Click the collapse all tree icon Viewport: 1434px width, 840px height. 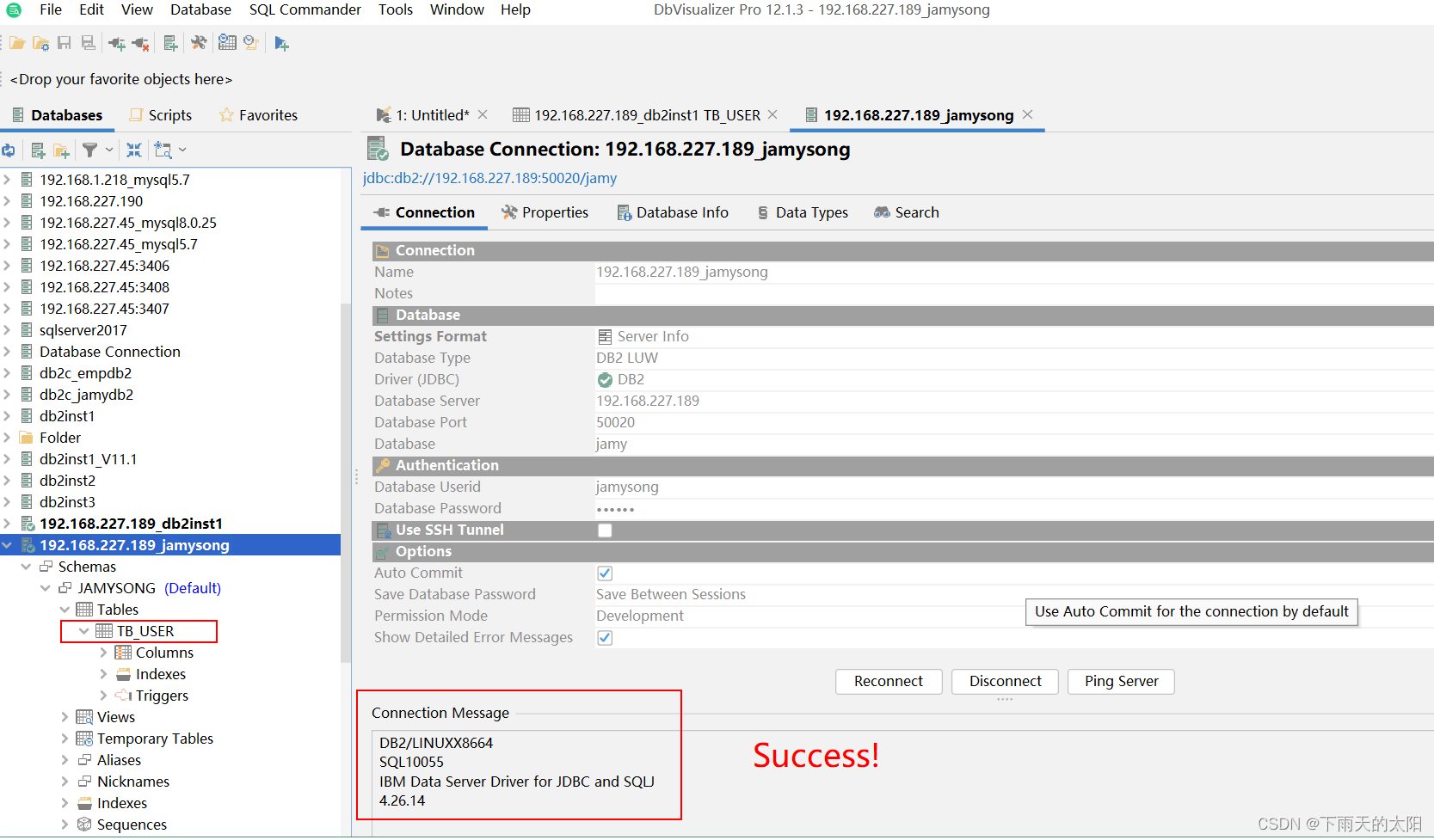pos(134,150)
